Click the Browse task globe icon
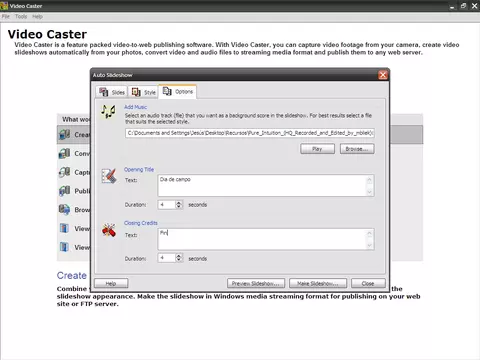This screenshot has height=360, width=480. (x=64, y=209)
